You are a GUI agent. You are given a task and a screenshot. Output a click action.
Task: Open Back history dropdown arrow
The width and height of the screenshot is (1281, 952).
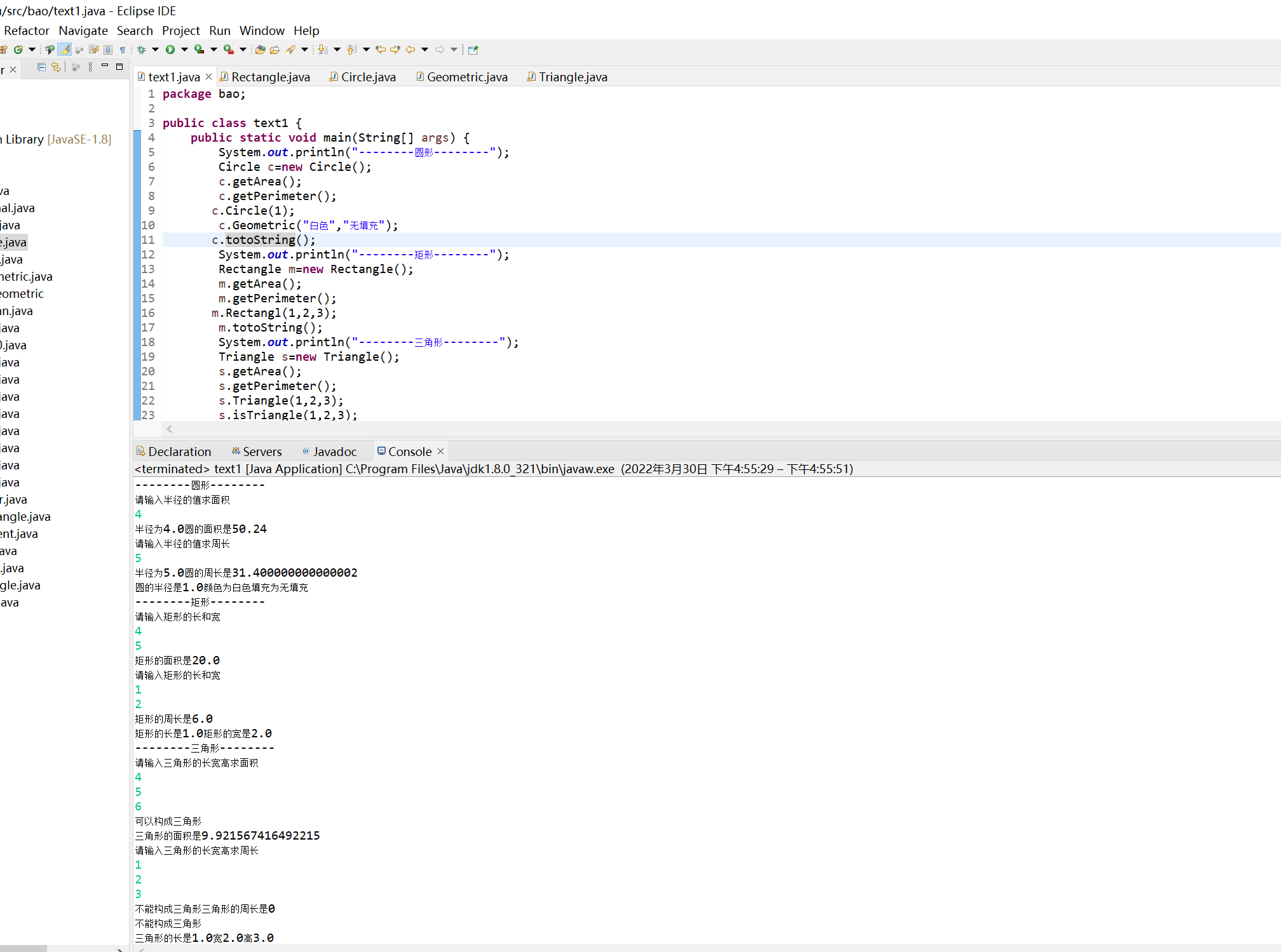pyautogui.click(x=424, y=50)
